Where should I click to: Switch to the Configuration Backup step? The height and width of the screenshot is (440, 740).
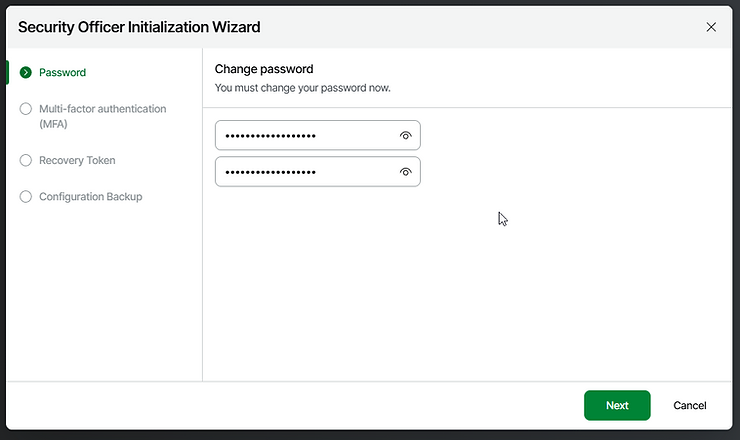pos(90,196)
